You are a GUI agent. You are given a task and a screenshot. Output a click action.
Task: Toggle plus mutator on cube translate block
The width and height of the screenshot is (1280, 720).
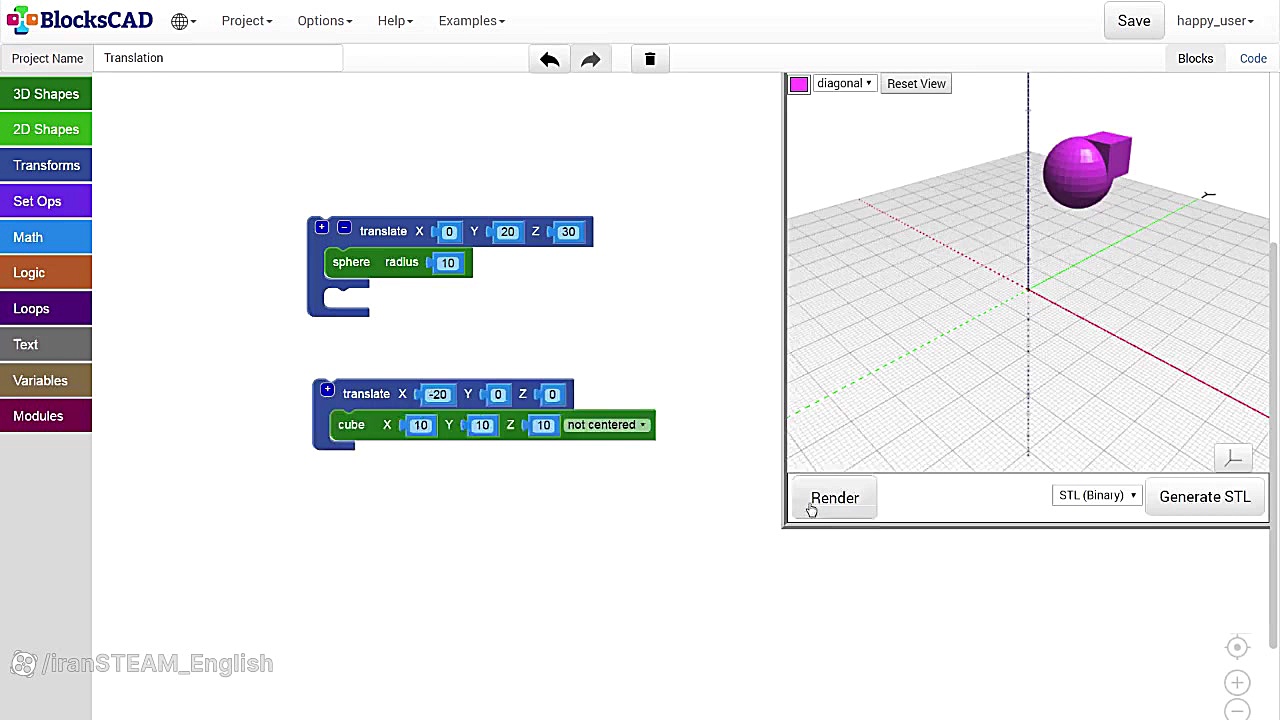tap(327, 390)
